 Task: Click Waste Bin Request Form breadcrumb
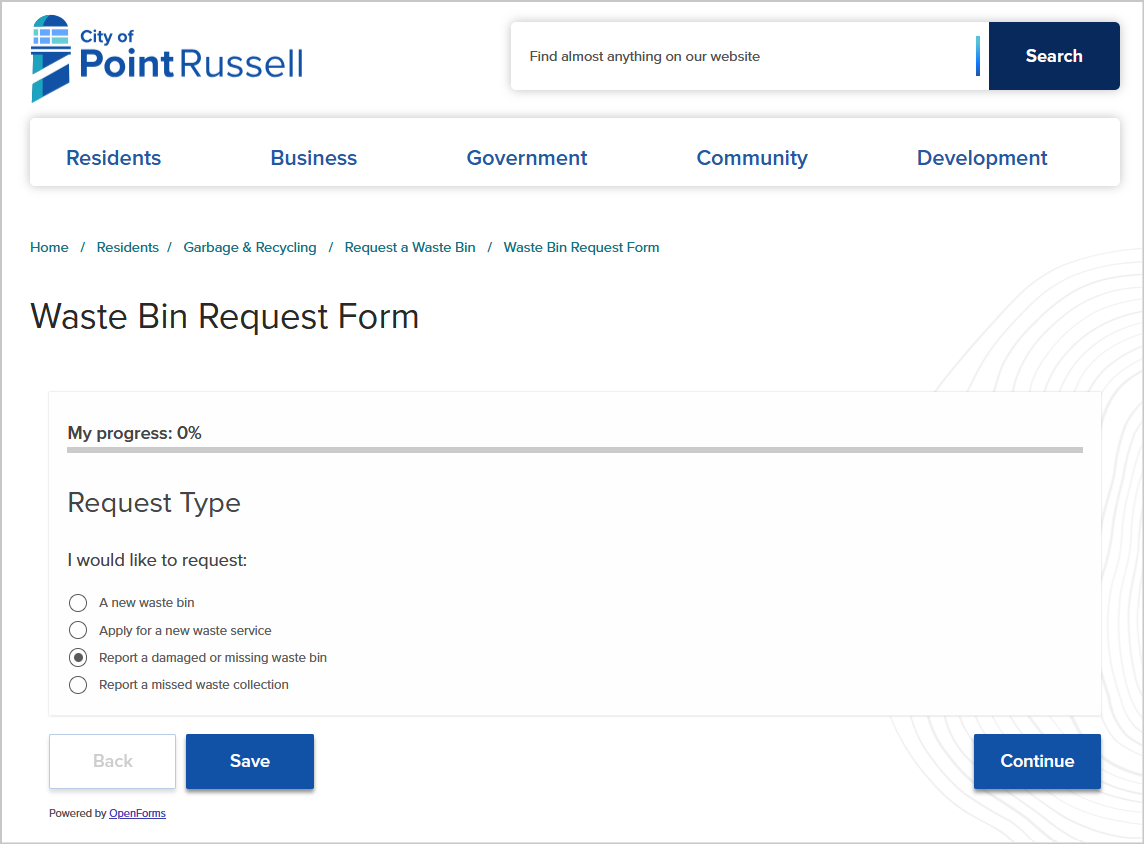(581, 247)
